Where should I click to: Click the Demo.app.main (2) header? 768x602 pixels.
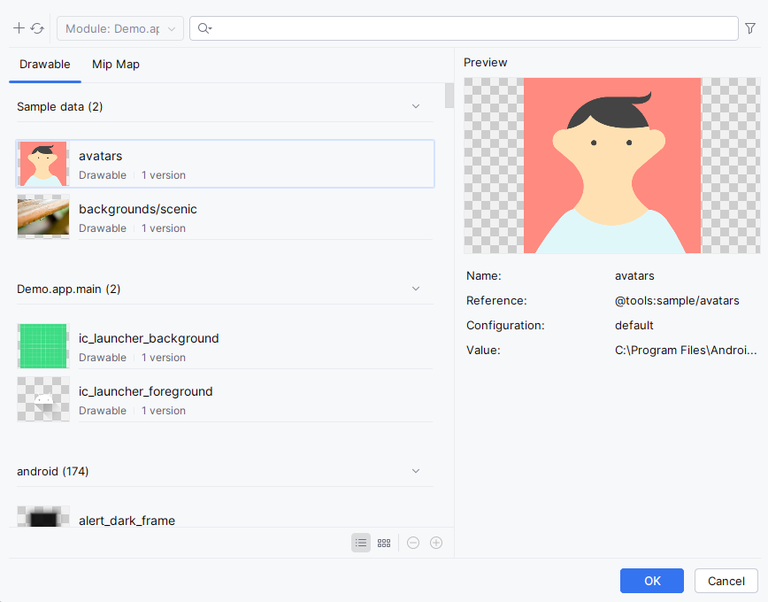pos(69,289)
